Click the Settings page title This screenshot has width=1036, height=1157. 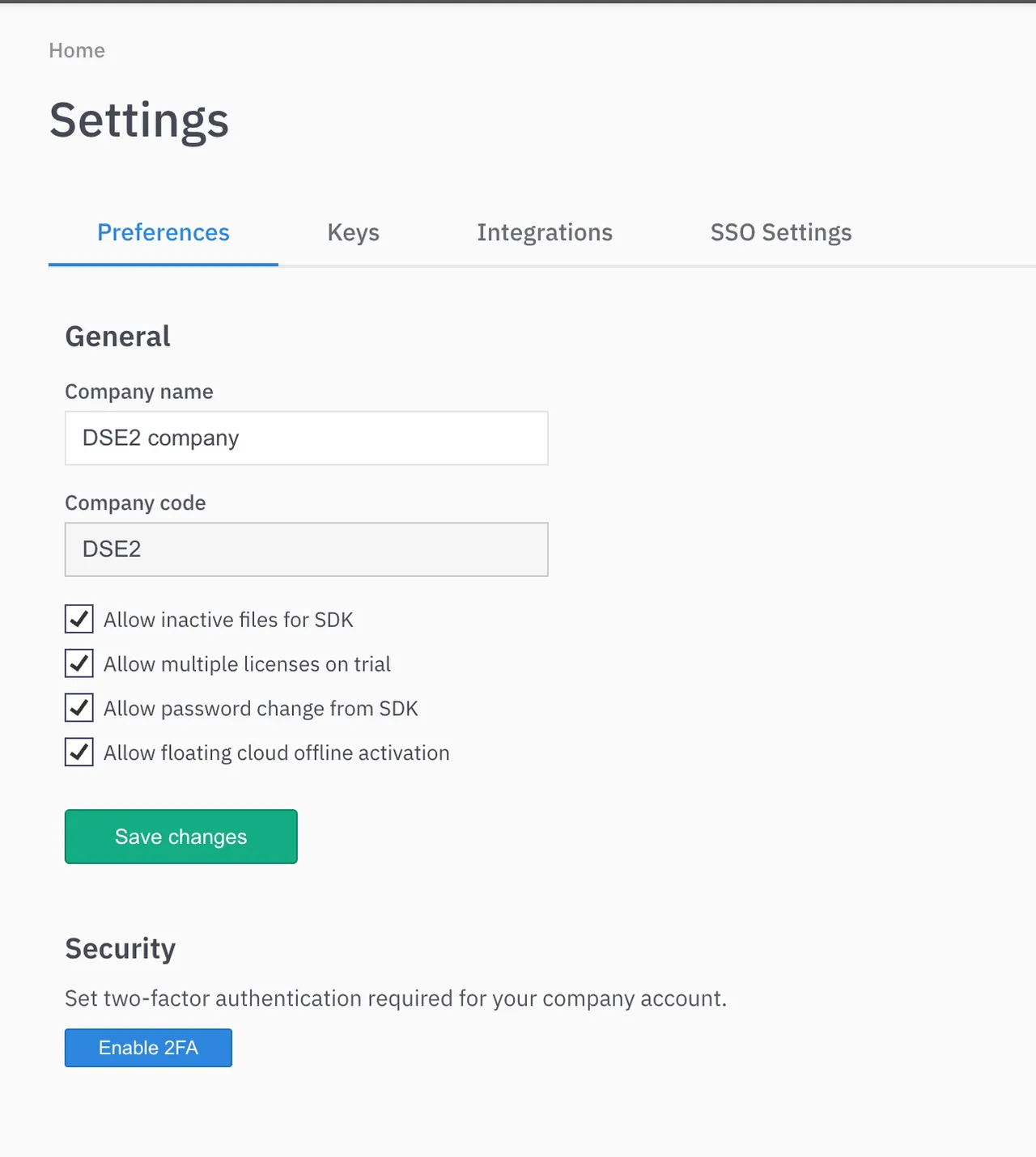(139, 121)
